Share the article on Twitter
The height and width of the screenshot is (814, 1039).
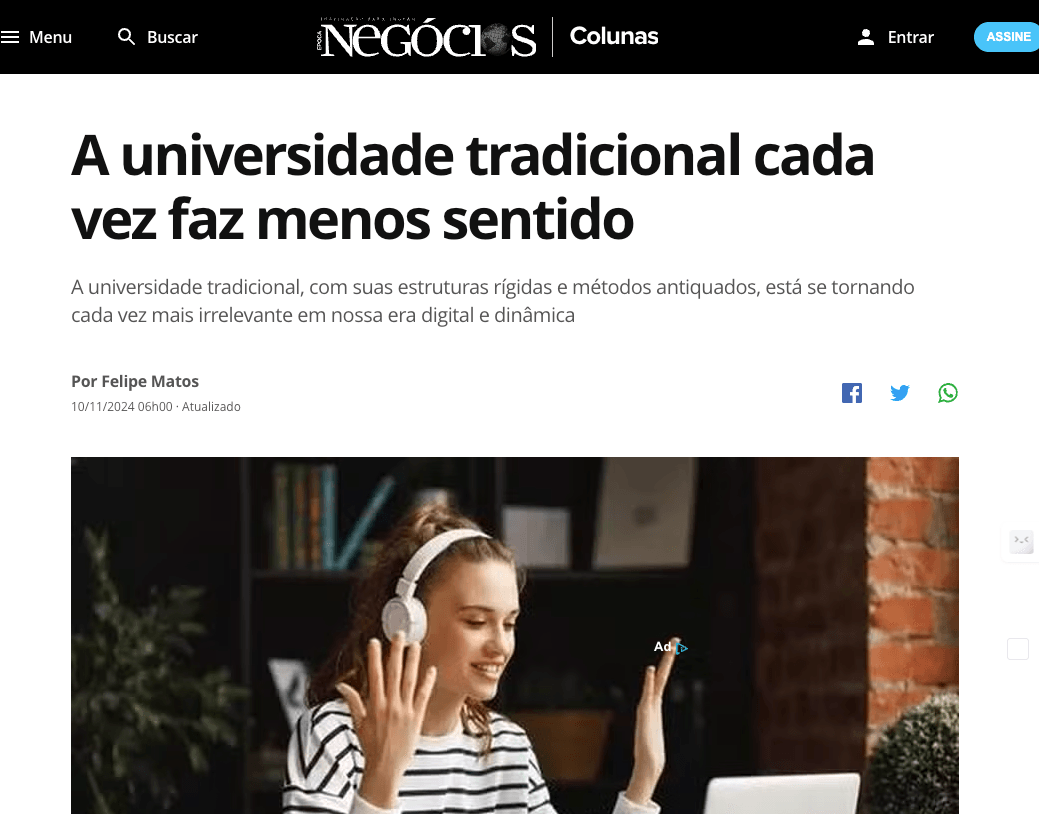pyautogui.click(x=899, y=393)
